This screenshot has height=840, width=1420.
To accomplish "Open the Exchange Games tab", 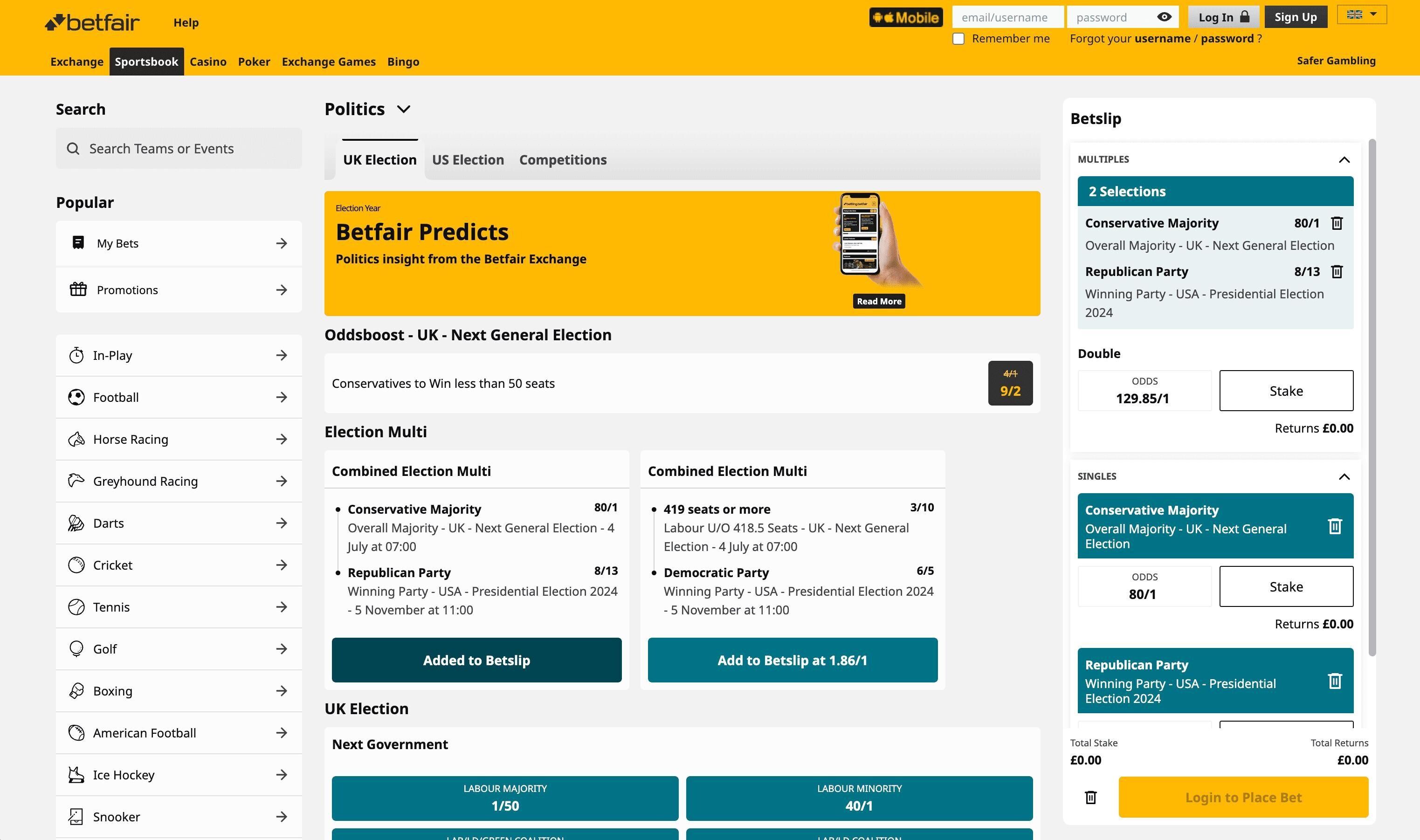I will click(329, 62).
